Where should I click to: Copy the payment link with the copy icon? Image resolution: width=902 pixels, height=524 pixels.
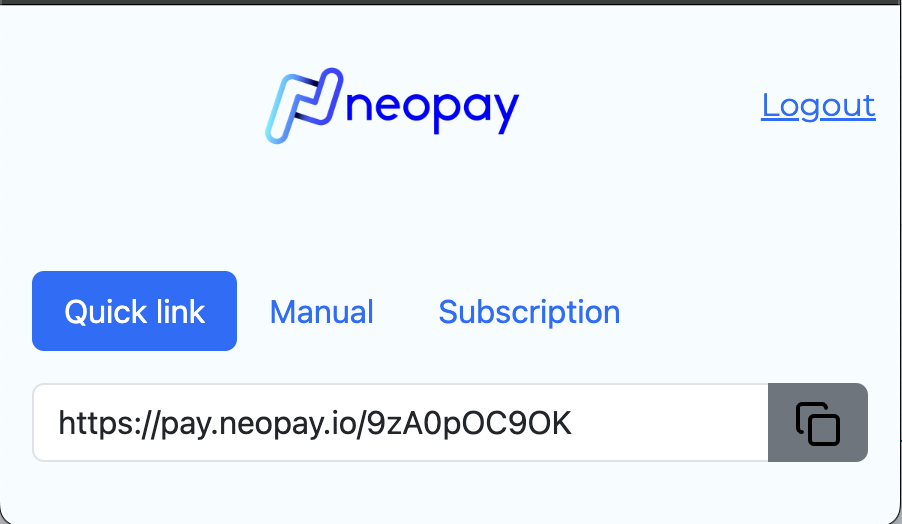[x=817, y=423]
